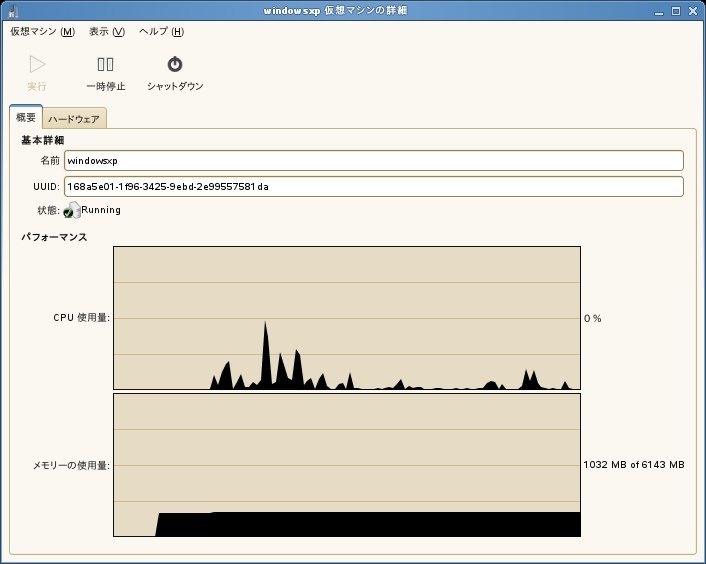Click the メモリーの使用量 label

[x=71, y=465]
